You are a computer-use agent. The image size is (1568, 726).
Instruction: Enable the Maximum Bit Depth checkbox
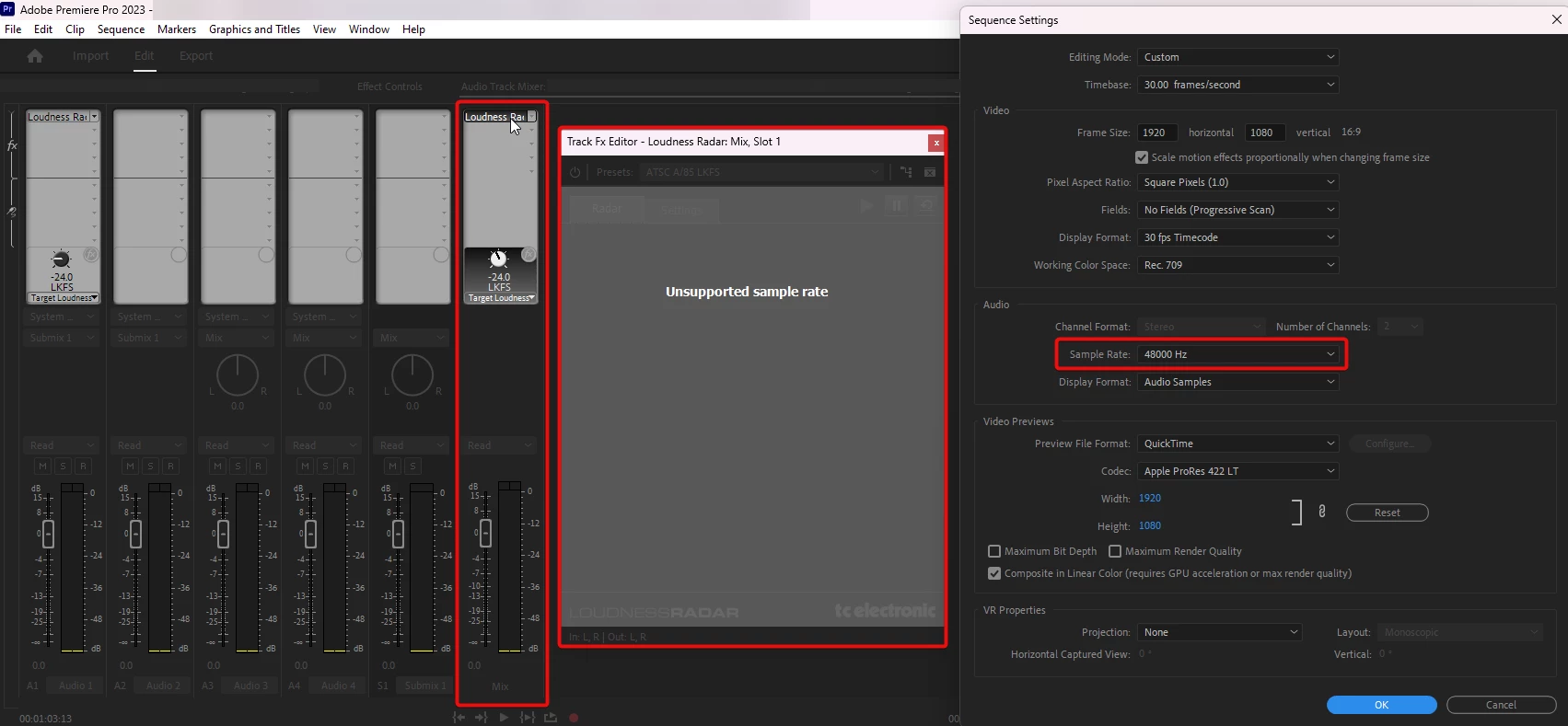point(994,551)
